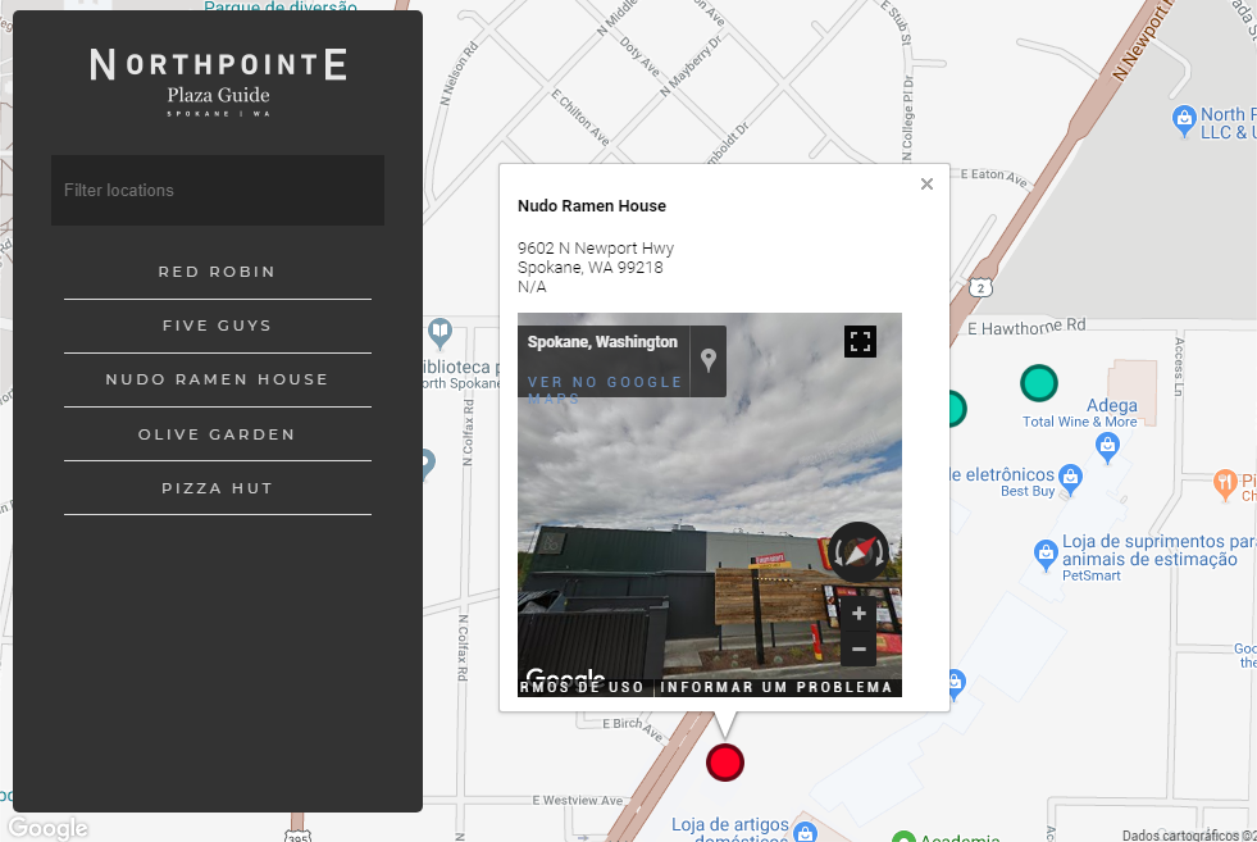This screenshot has width=1257, height=842.
Task: Click the E Birch Ave street label
Action: tap(633, 730)
